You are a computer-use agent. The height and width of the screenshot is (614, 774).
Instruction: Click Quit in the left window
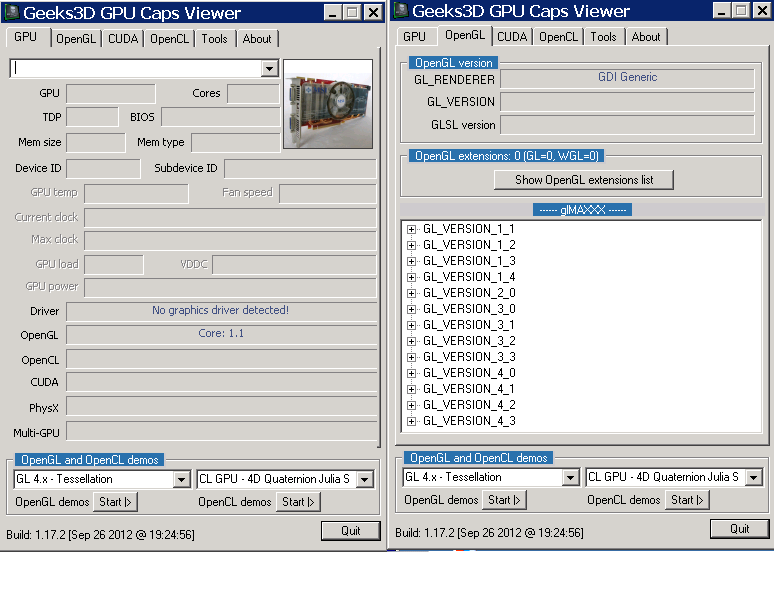351,531
